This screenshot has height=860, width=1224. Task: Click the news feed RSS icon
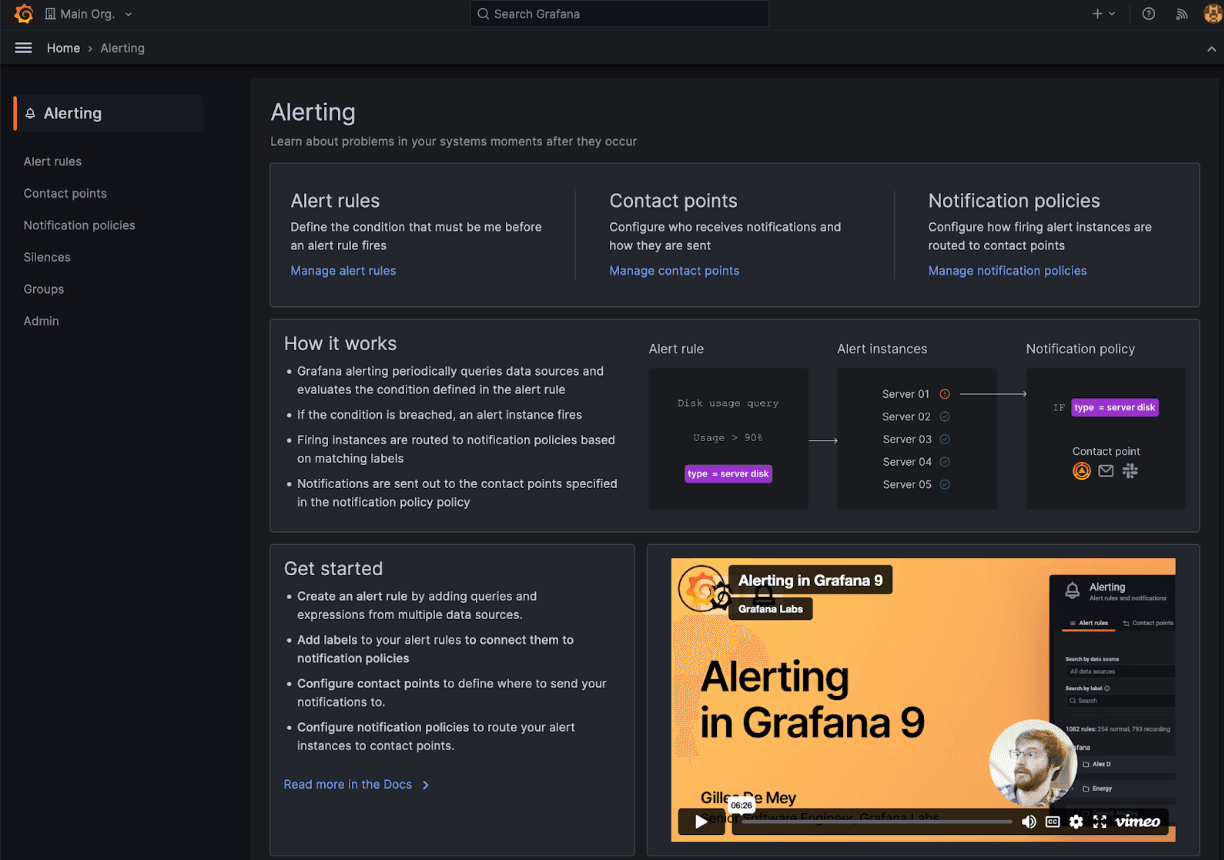tap(1181, 13)
